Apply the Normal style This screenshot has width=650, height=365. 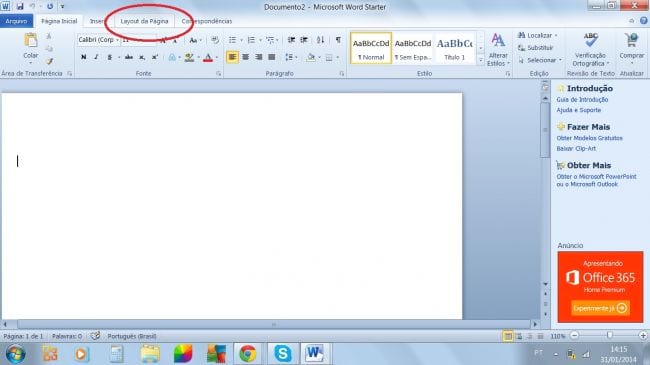click(x=371, y=48)
